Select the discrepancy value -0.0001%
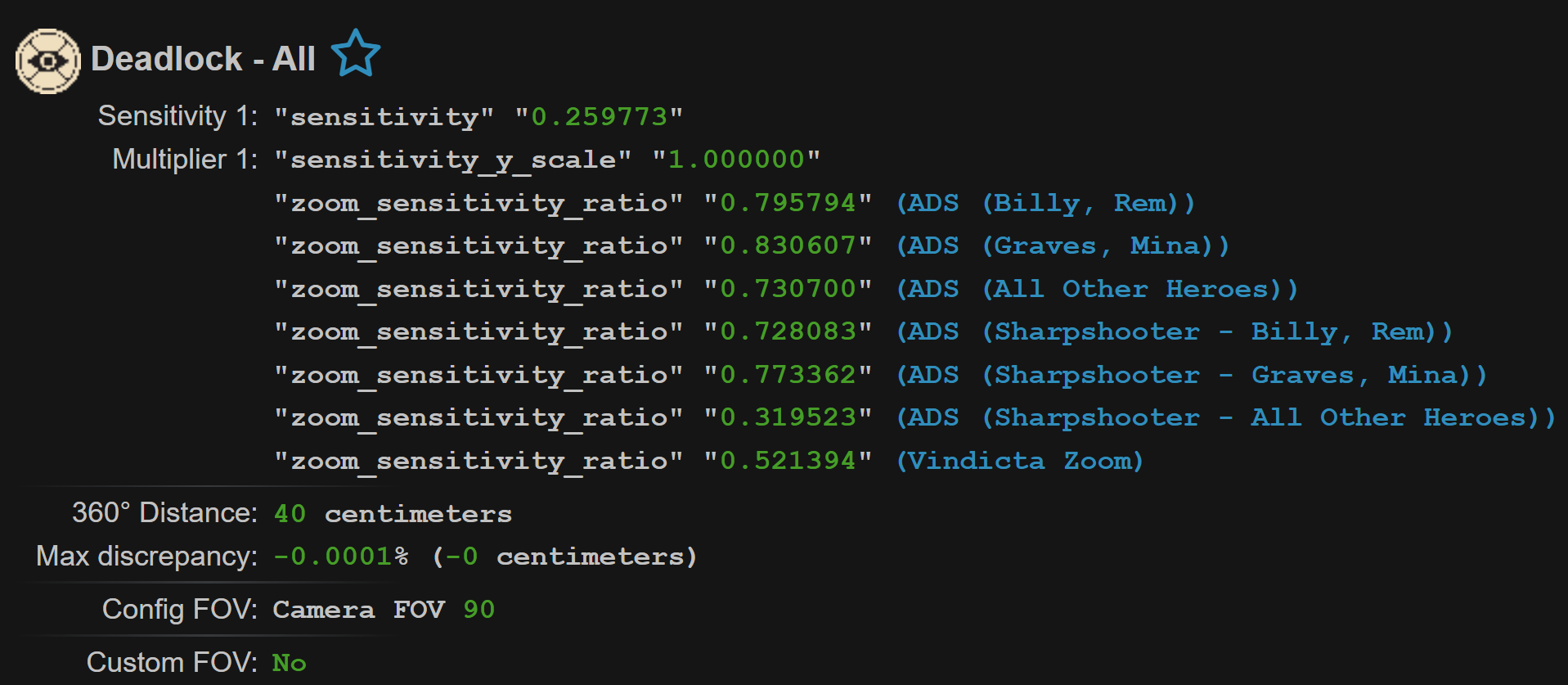The height and width of the screenshot is (685, 1568). (x=341, y=557)
